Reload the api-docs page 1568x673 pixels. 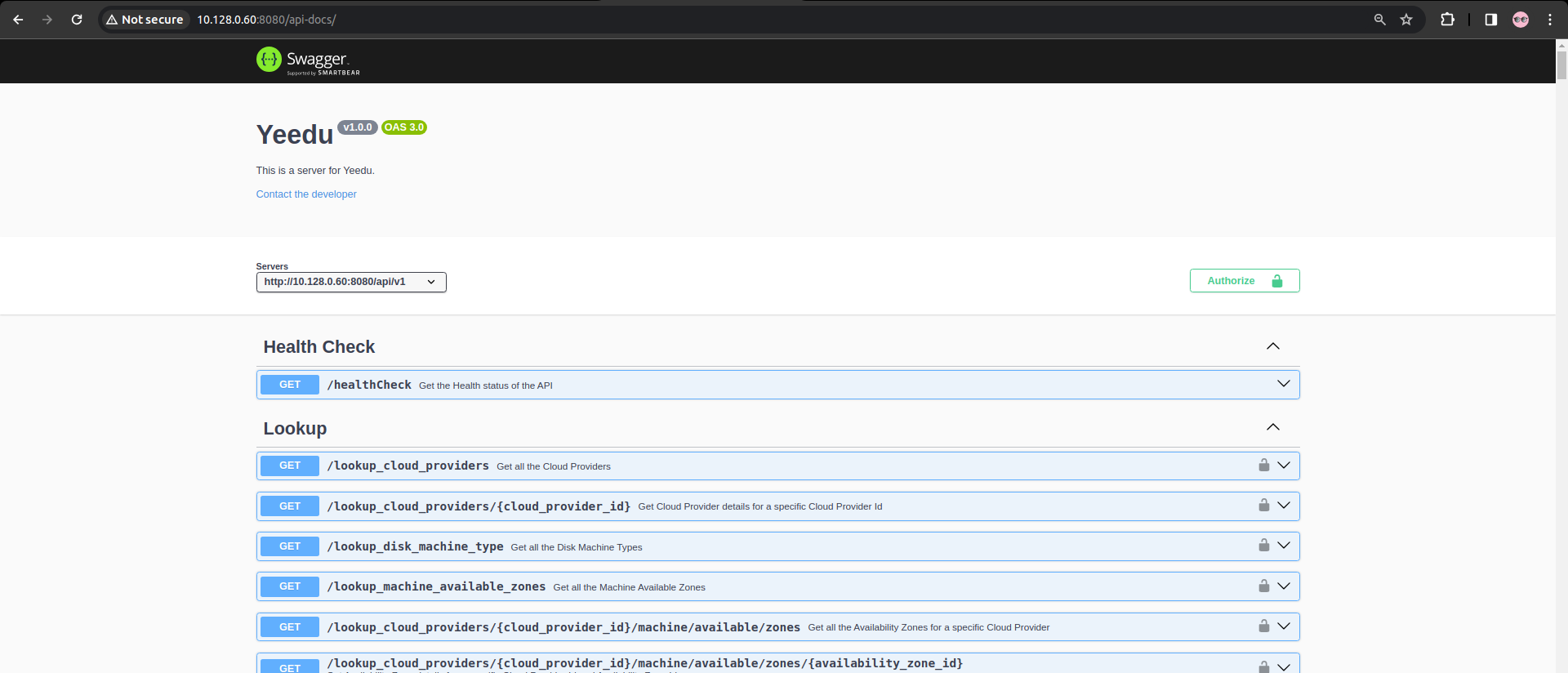click(x=77, y=20)
